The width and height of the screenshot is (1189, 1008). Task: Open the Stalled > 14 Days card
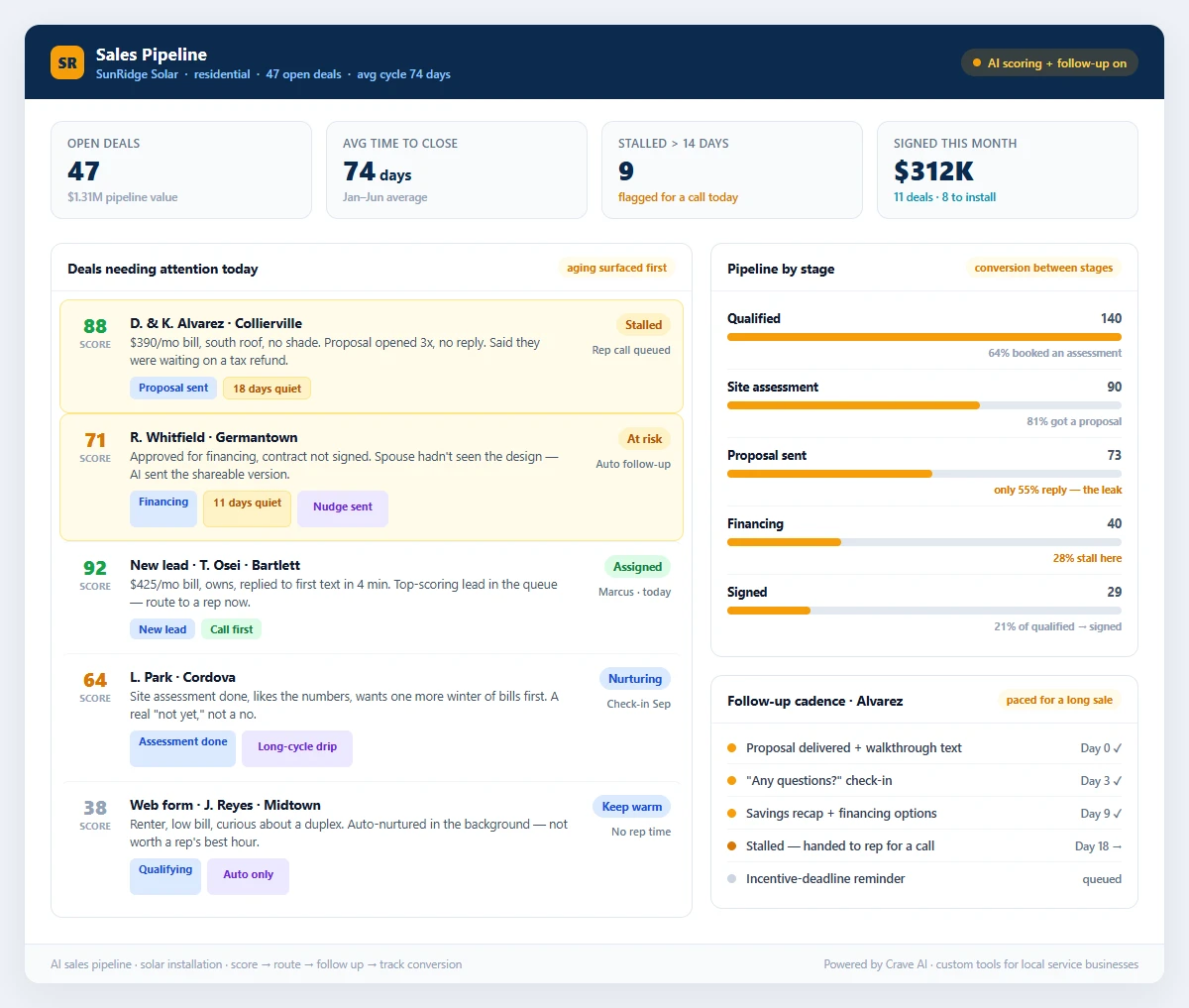coord(732,169)
